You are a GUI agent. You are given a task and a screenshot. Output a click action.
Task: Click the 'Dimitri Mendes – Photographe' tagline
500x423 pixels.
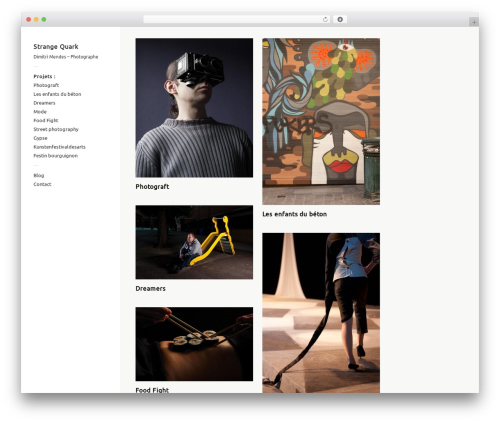click(66, 57)
